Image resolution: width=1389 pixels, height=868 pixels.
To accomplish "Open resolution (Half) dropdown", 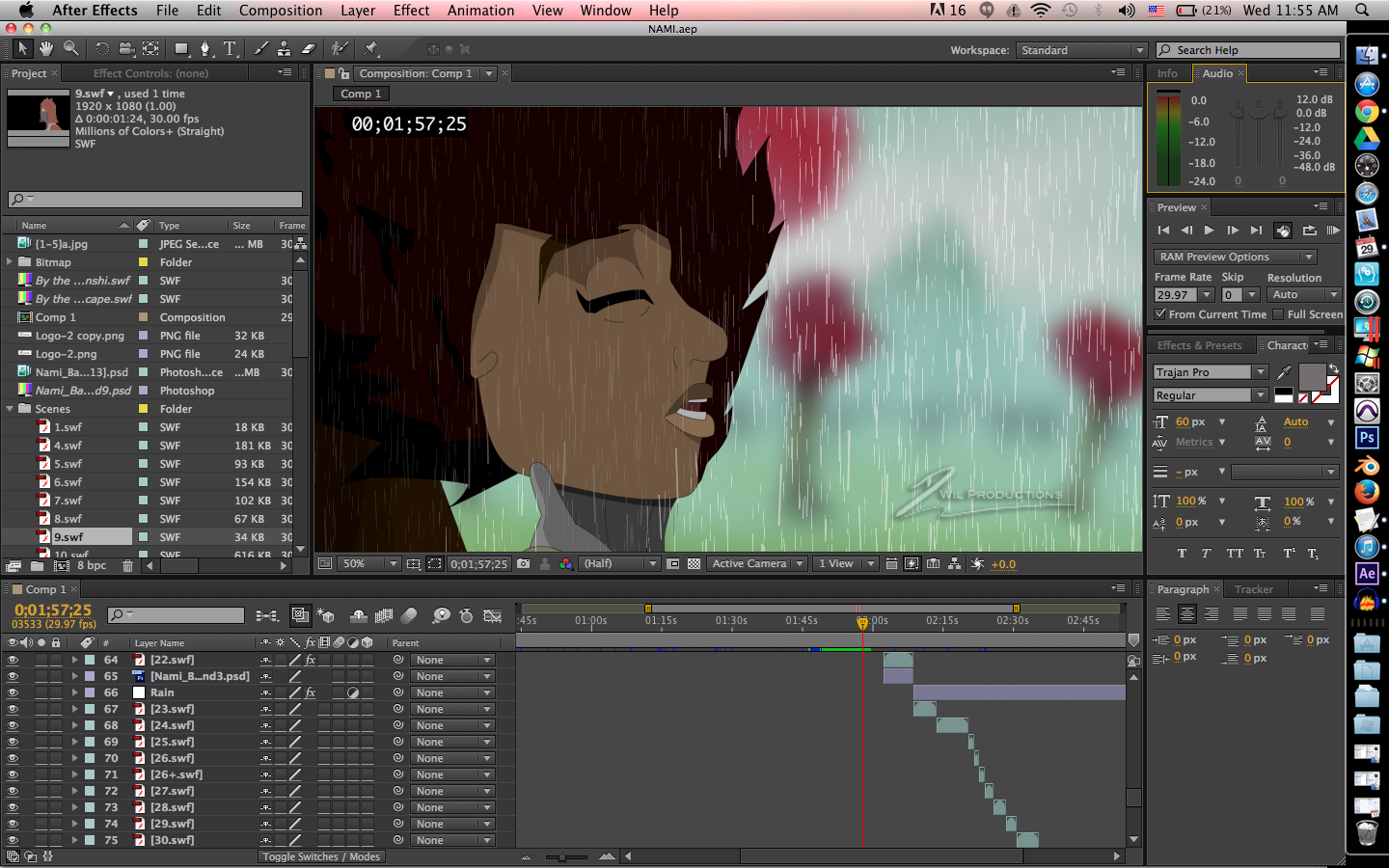I will tap(619, 564).
